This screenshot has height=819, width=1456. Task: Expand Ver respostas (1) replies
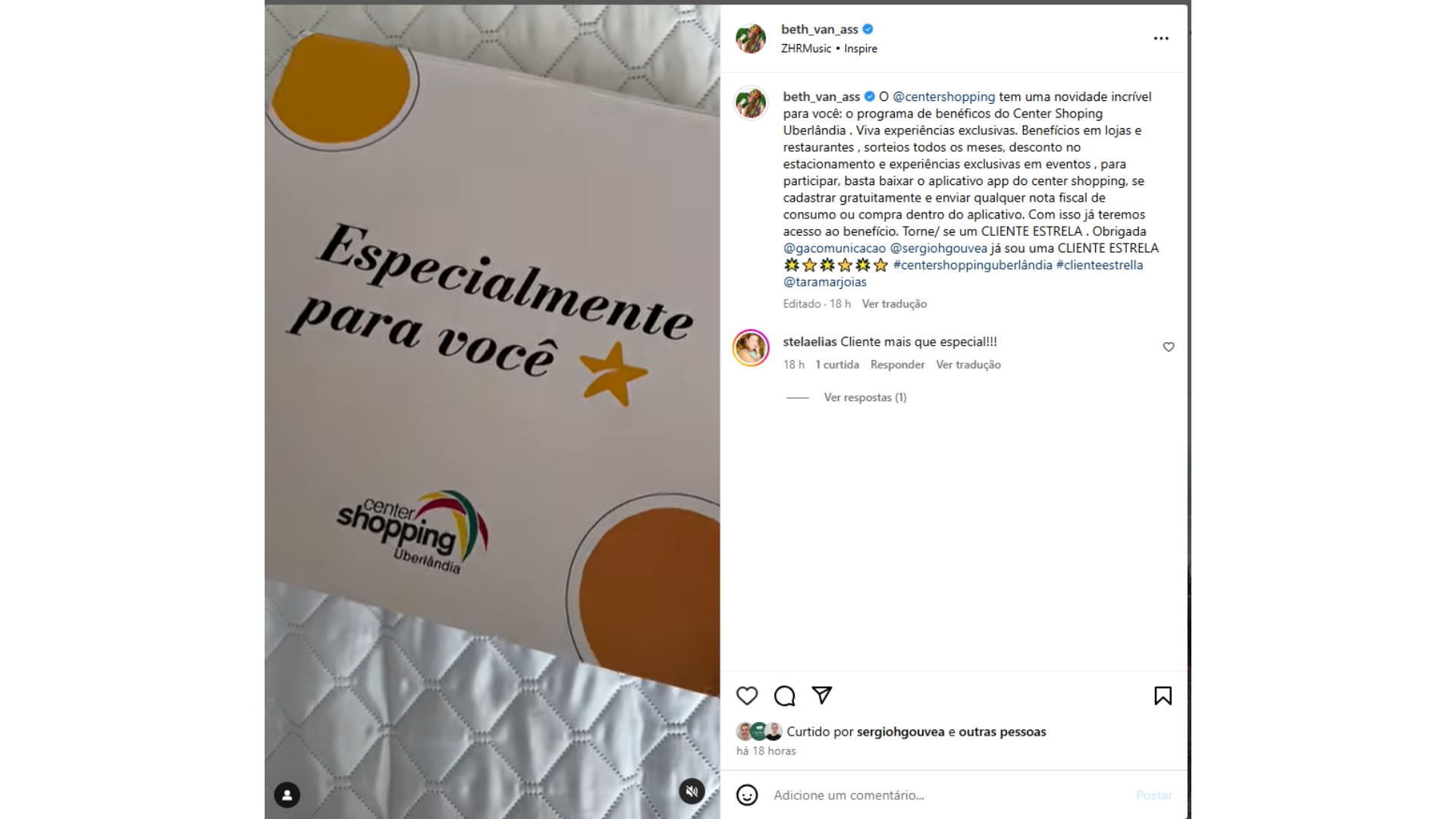coord(865,397)
